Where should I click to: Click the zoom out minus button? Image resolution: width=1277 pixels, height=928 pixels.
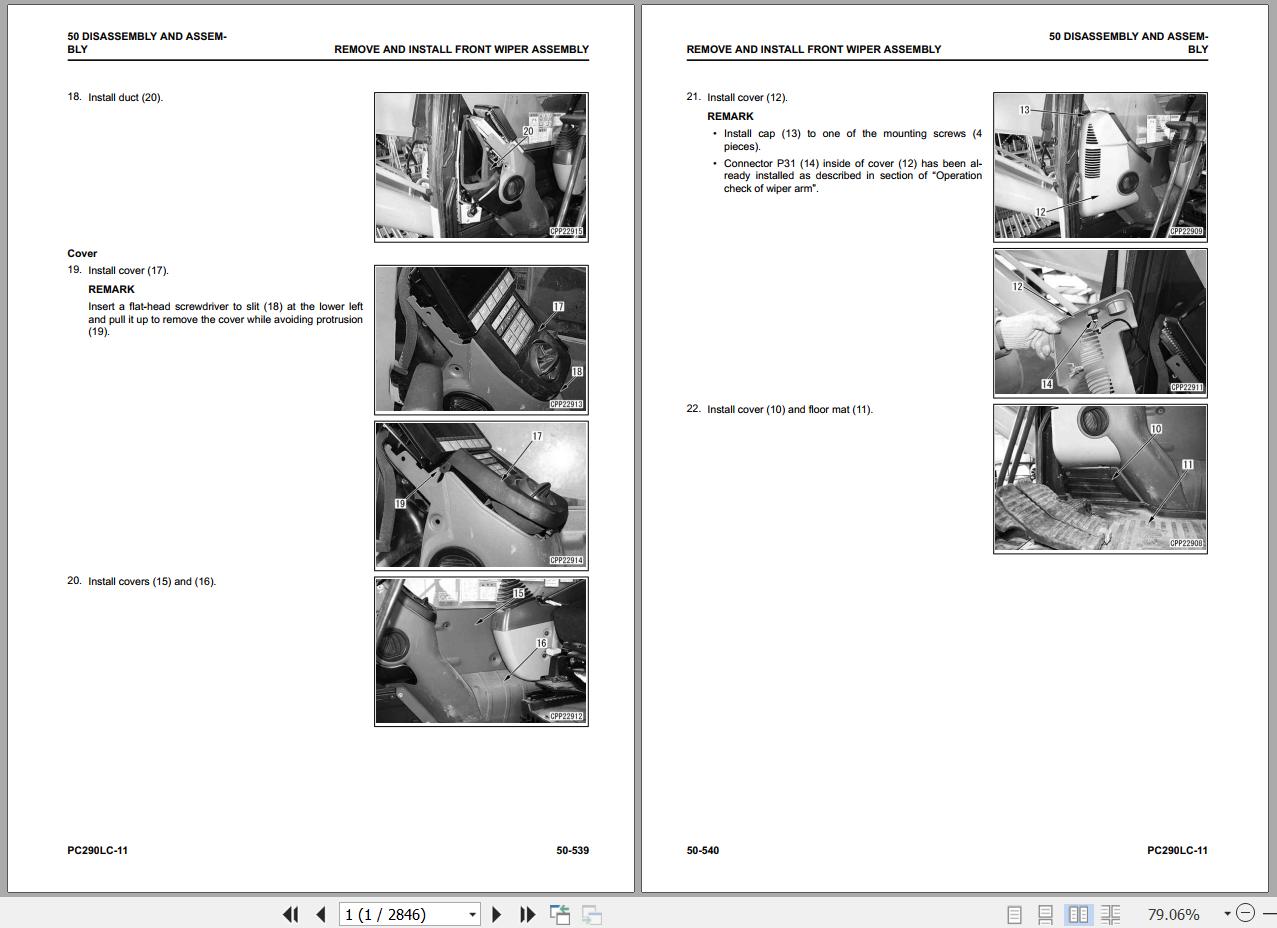coord(1245,913)
